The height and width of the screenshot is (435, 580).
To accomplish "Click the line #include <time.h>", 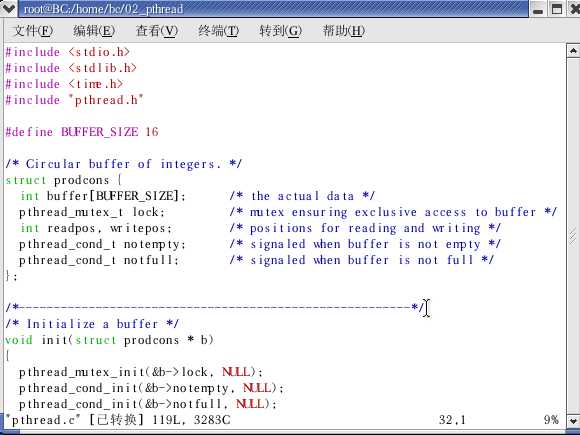I will pos(64,84).
